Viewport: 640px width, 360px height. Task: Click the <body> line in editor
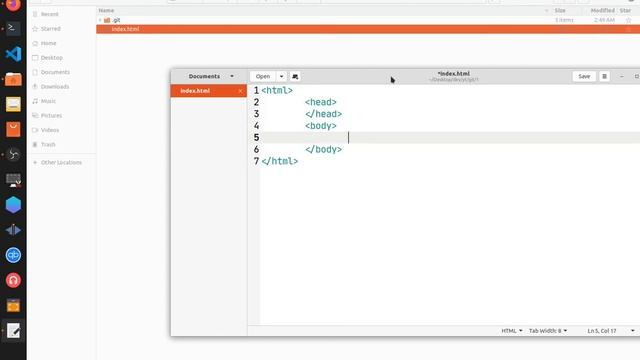321,126
